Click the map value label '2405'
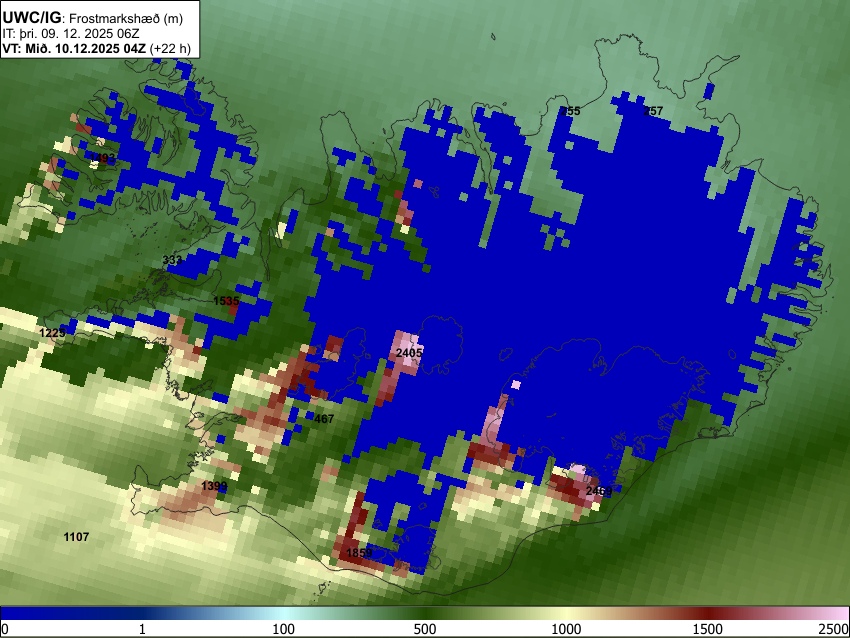Image resolution: width=850 pixels, height=638 pixels. tap(409, 353)
